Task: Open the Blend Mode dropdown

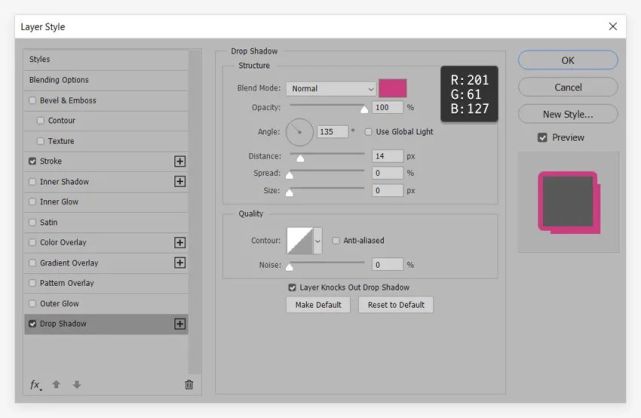Action: click(x=331, y=89)
